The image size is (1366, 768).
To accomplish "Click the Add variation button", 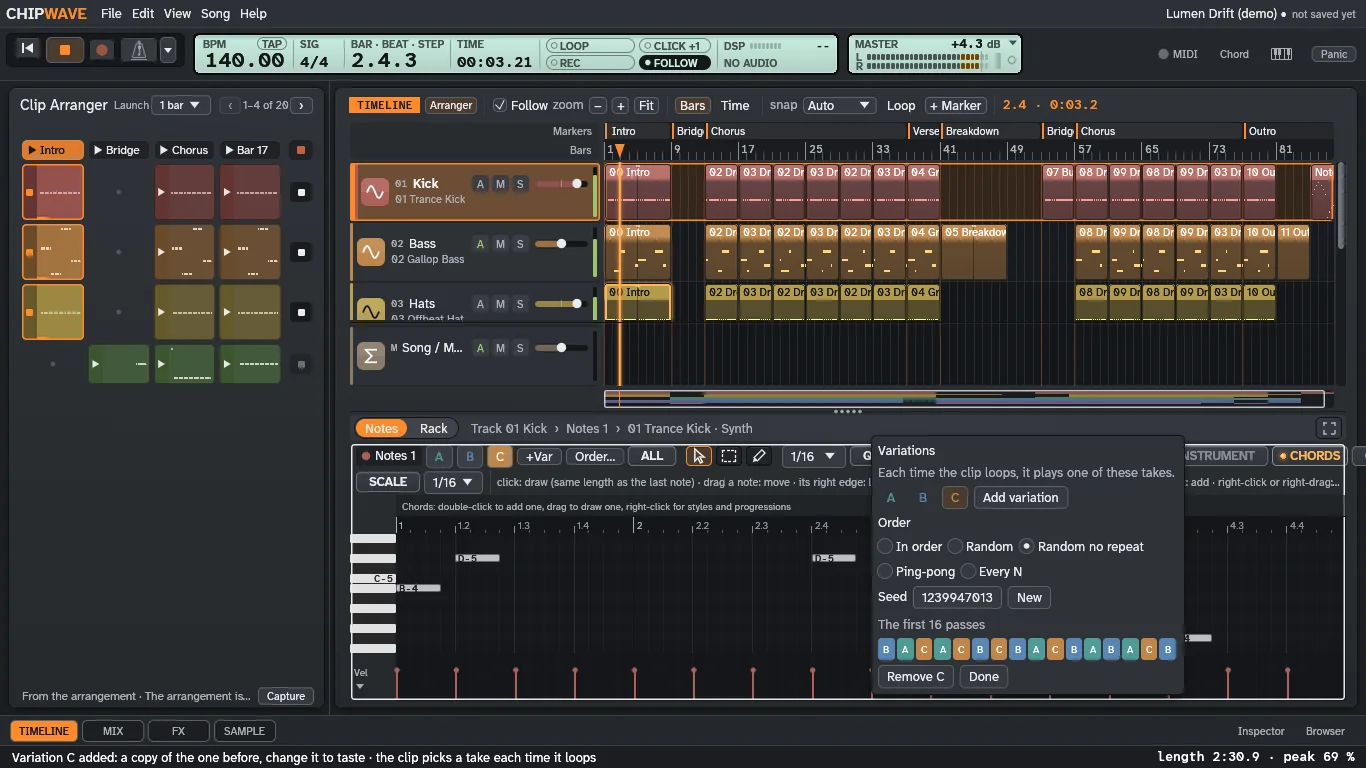I will [x=1020, y=497].
